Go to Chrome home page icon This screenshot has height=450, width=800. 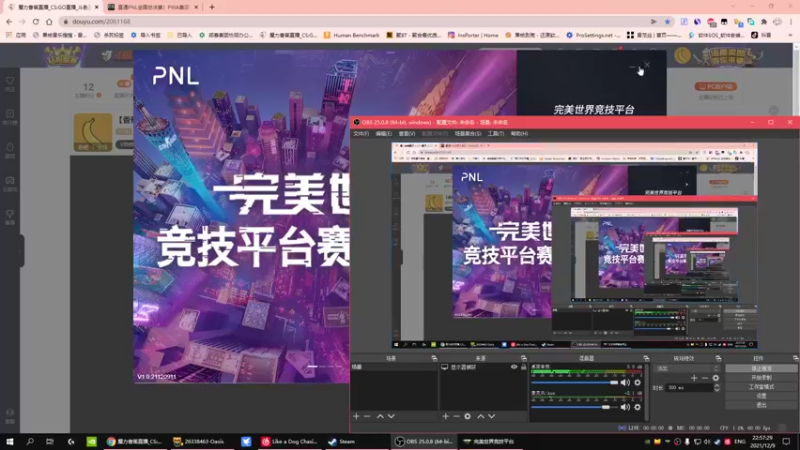(49, 21)
